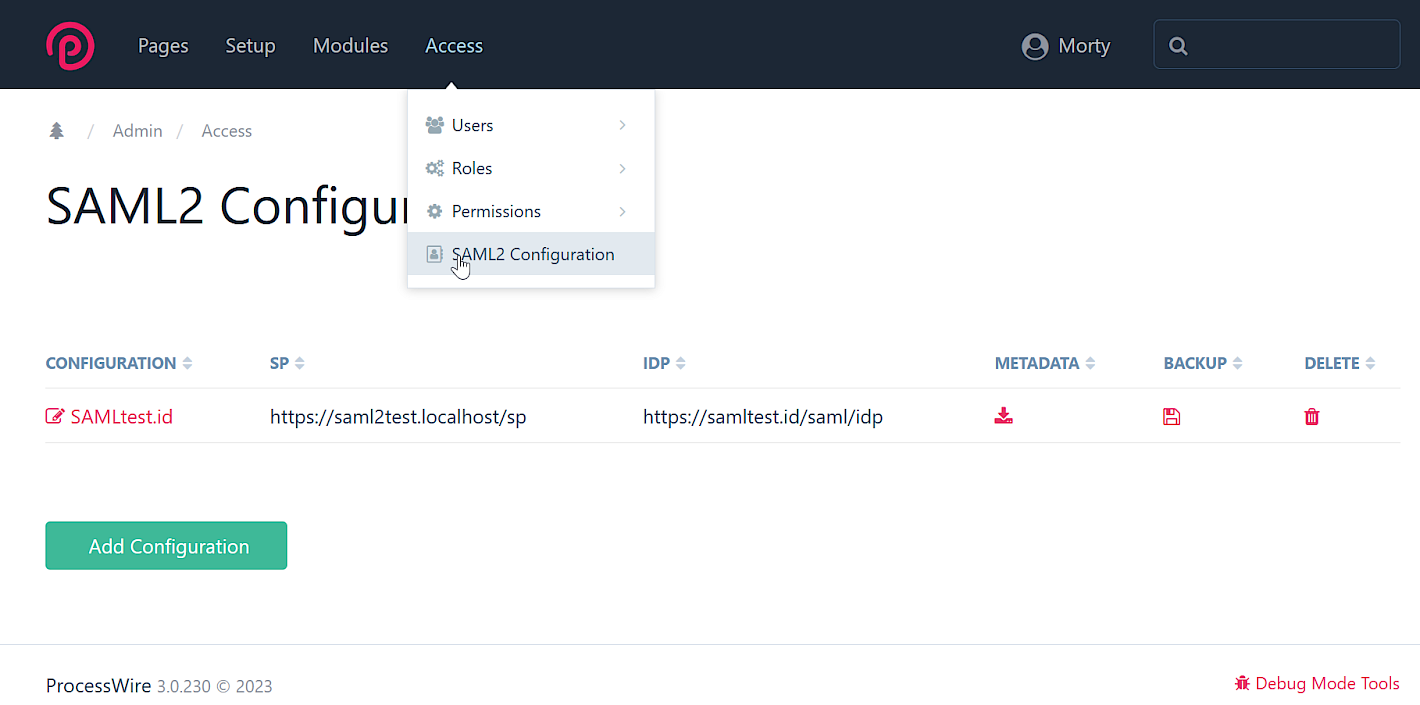Select Roles in Access dropdown
This screenshot has height=705, width=1420.
531,168
